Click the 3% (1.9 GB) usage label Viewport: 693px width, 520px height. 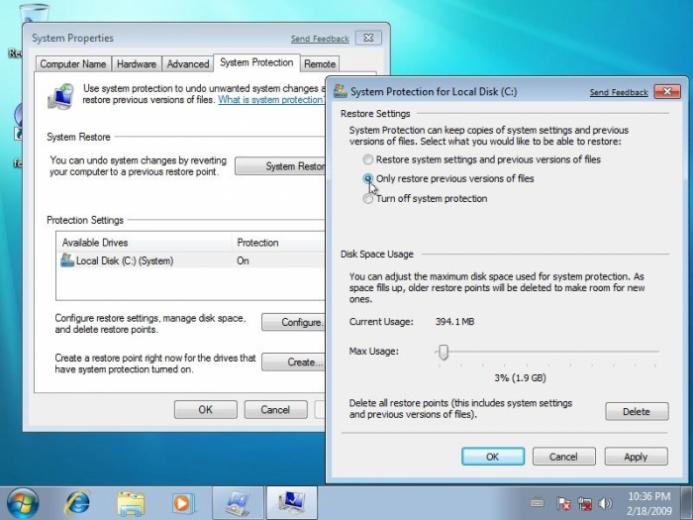tap(520, 378)
